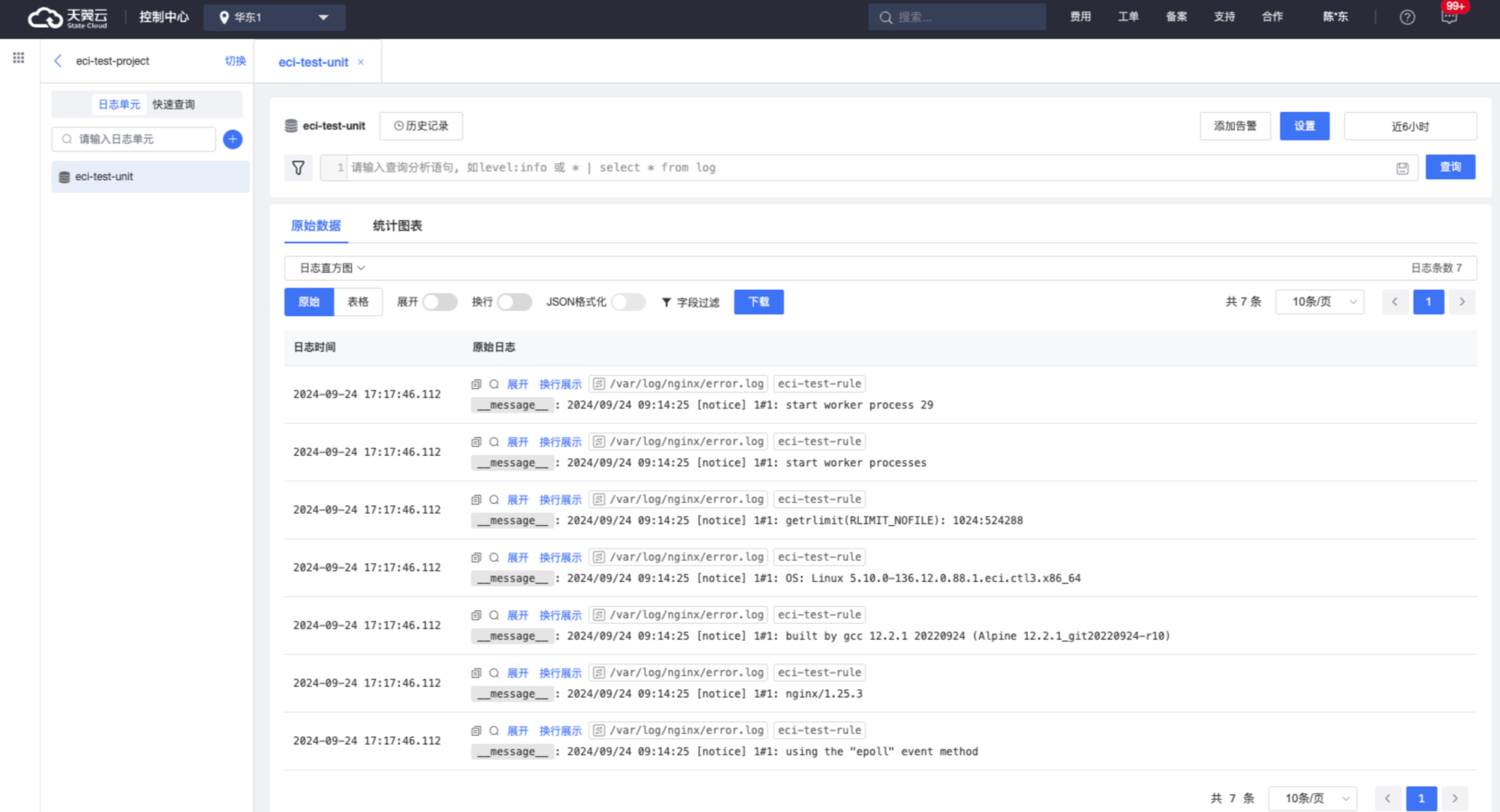
Task: Select the 表格 view mode
Action: (x=358, y=301)
